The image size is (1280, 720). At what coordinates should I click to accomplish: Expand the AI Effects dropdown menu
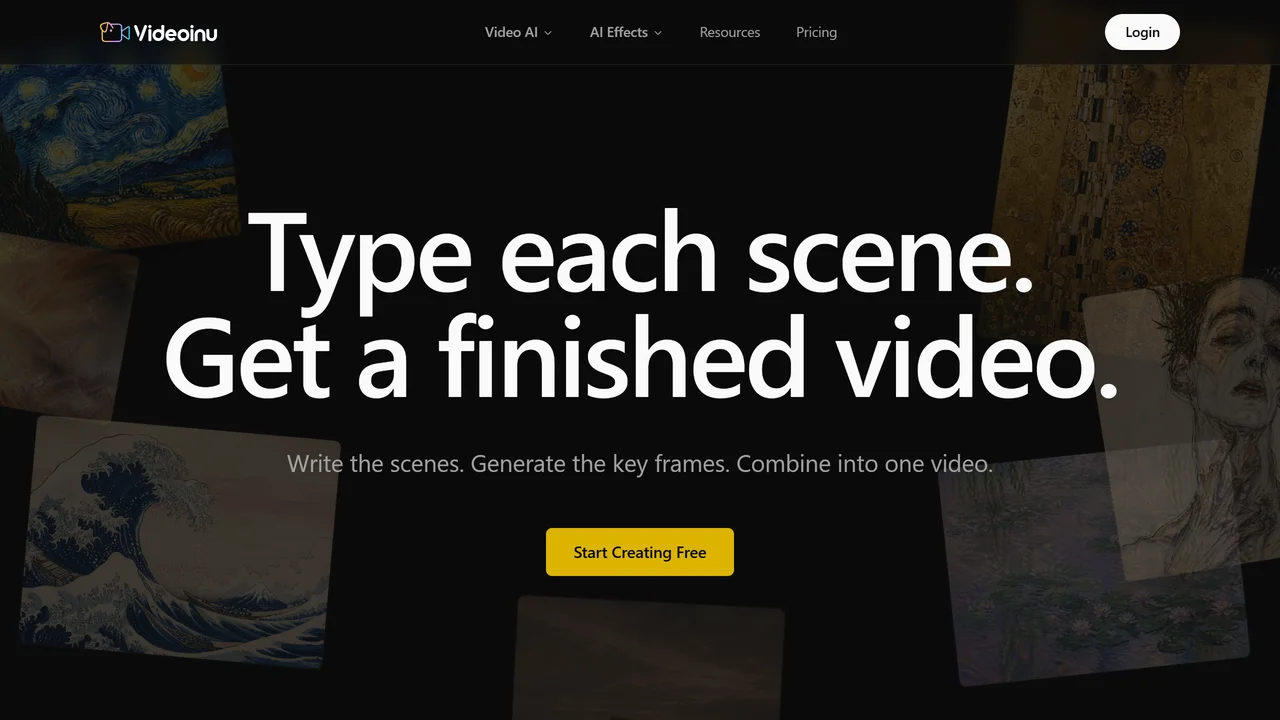coord(626,32)
